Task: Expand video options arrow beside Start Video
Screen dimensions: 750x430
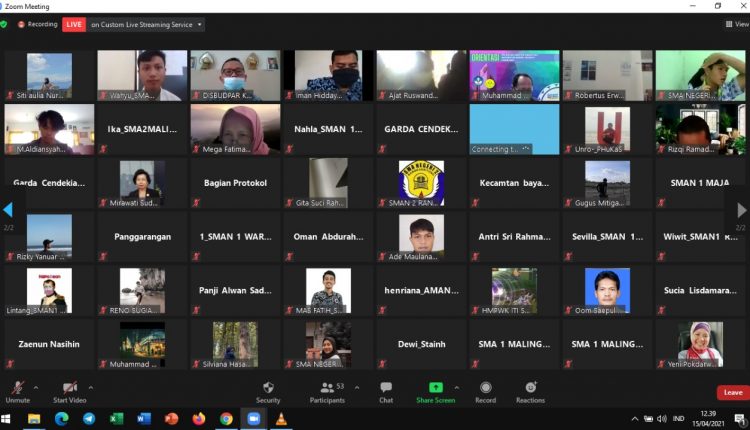Action: [90, 387]
